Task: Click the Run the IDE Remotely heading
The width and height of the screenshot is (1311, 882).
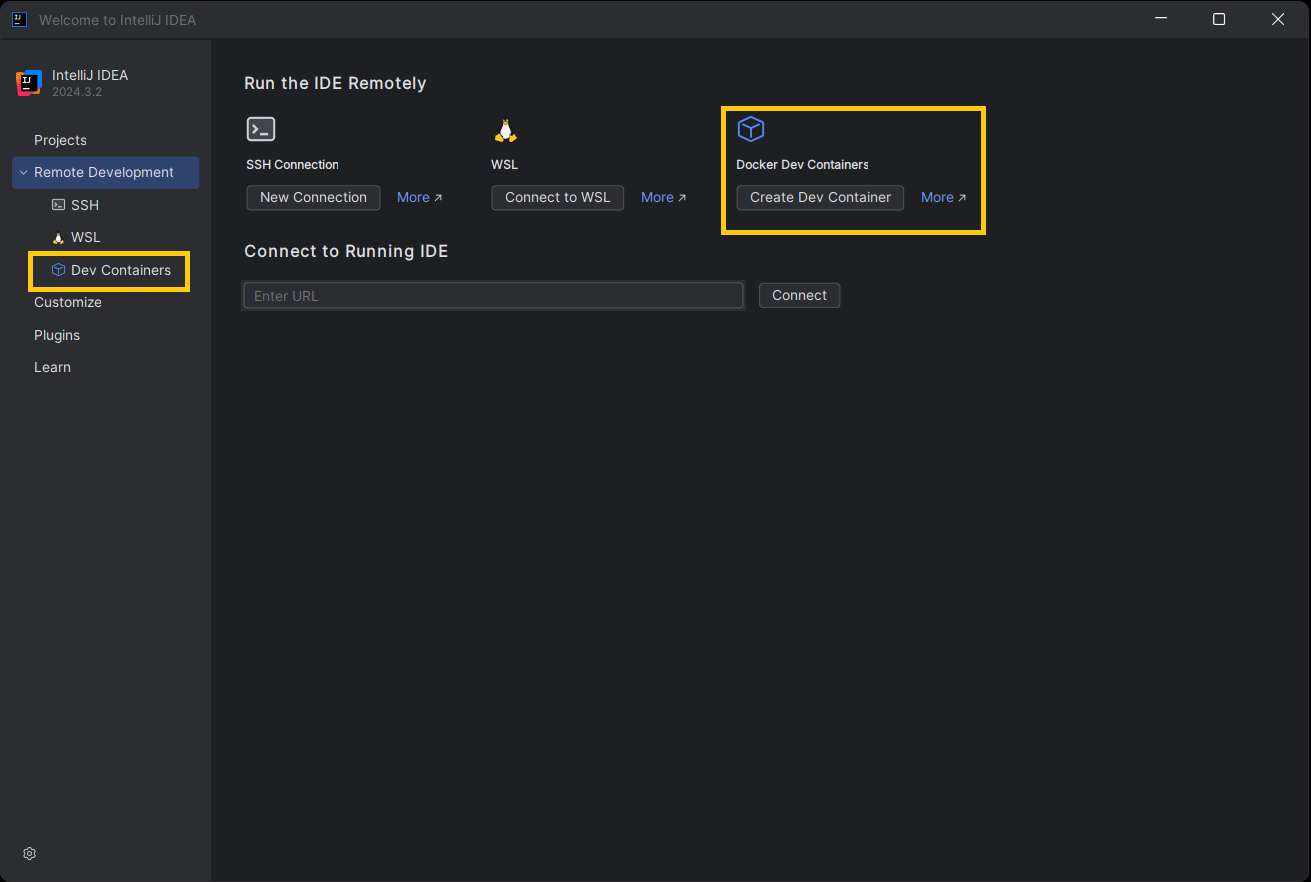Action: [335, 83]
